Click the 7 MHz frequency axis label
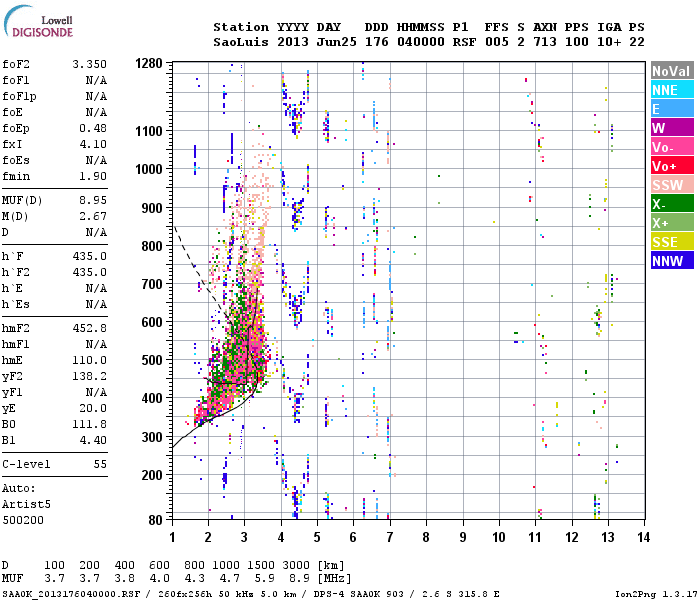Screen dimensions: 700x600 390,537
